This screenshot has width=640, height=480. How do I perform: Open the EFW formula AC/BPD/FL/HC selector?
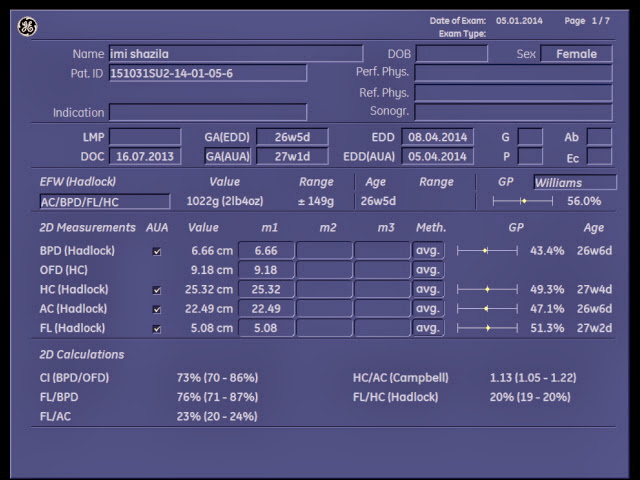click(104, 202)
